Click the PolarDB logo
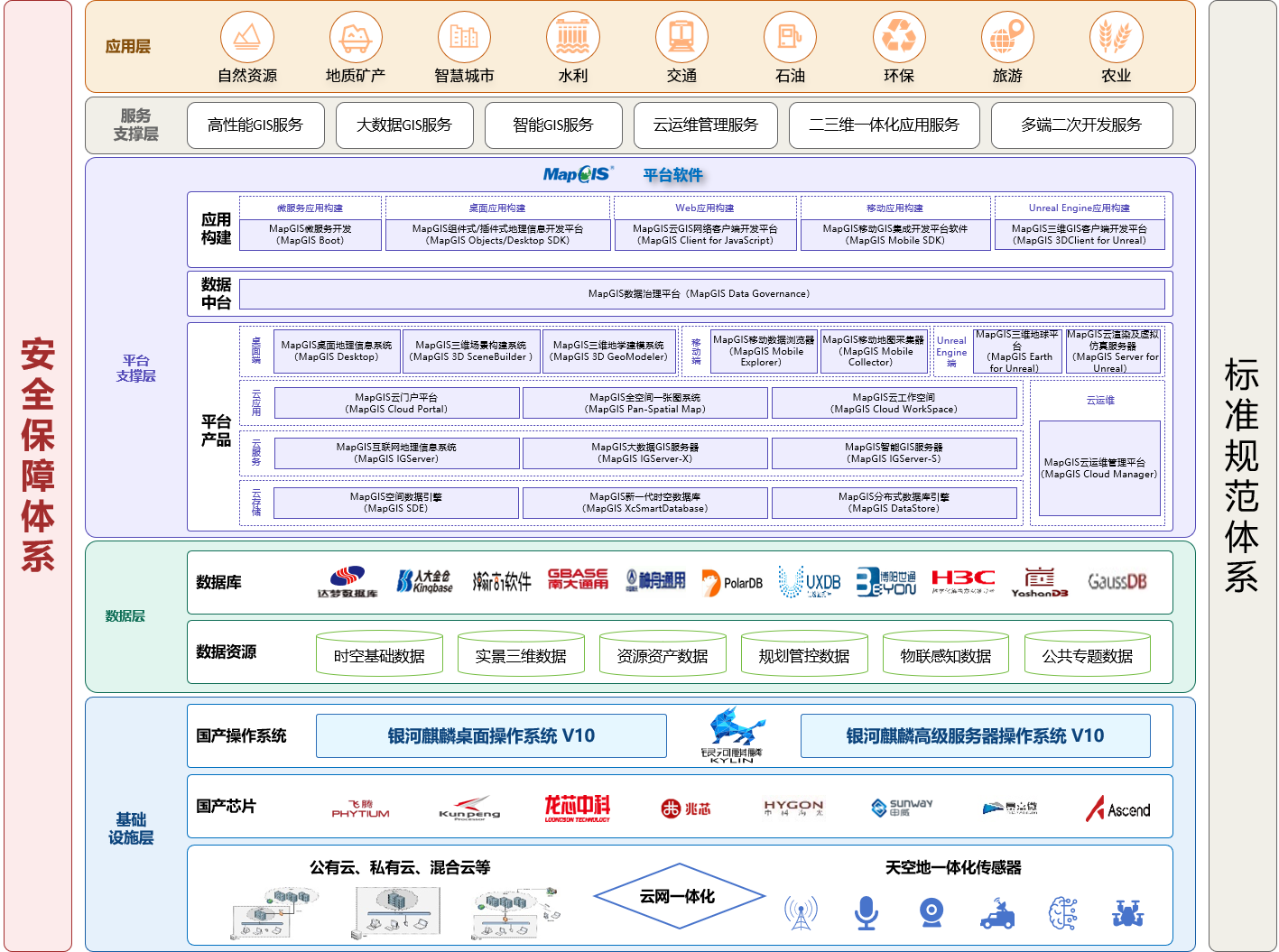The height and width of the screenshot is (952, 1279). click(x=732, y=583)
